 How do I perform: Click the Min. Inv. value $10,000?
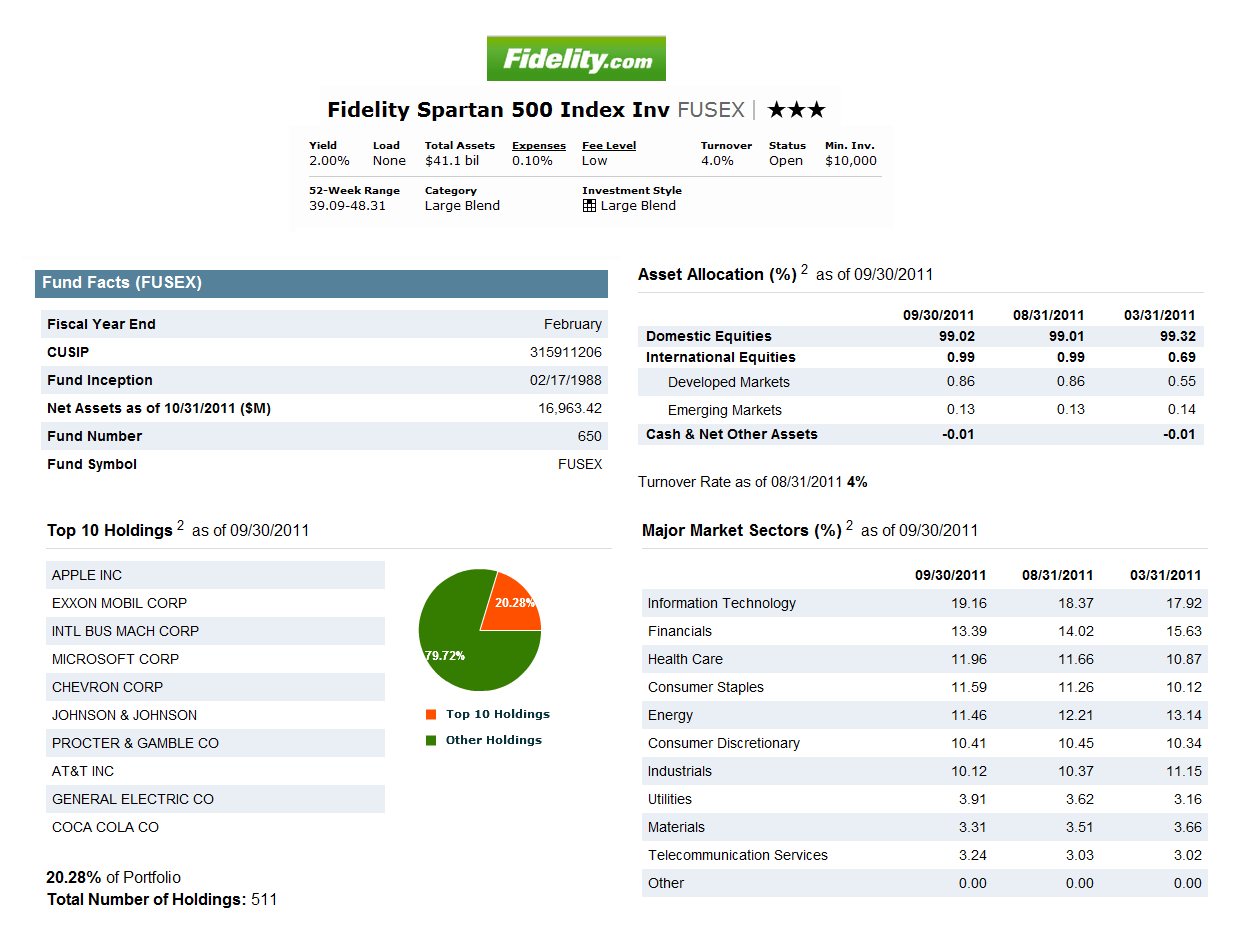coord(851,161)
